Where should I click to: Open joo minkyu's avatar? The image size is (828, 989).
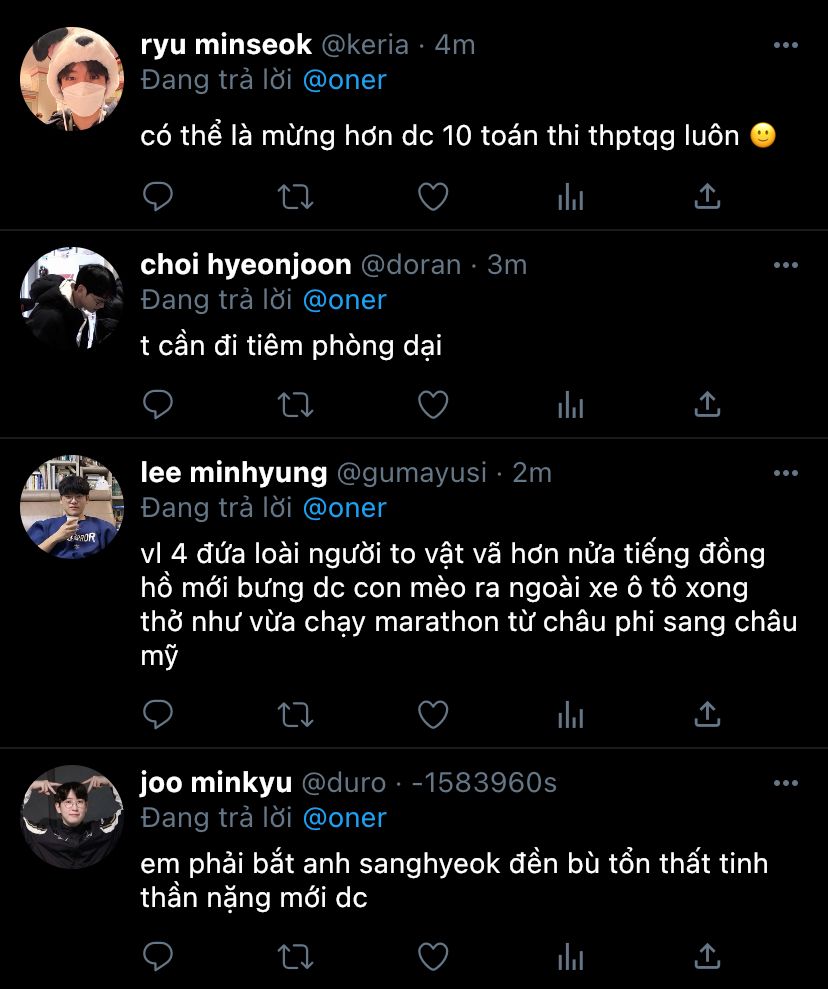tap(71, 817)
